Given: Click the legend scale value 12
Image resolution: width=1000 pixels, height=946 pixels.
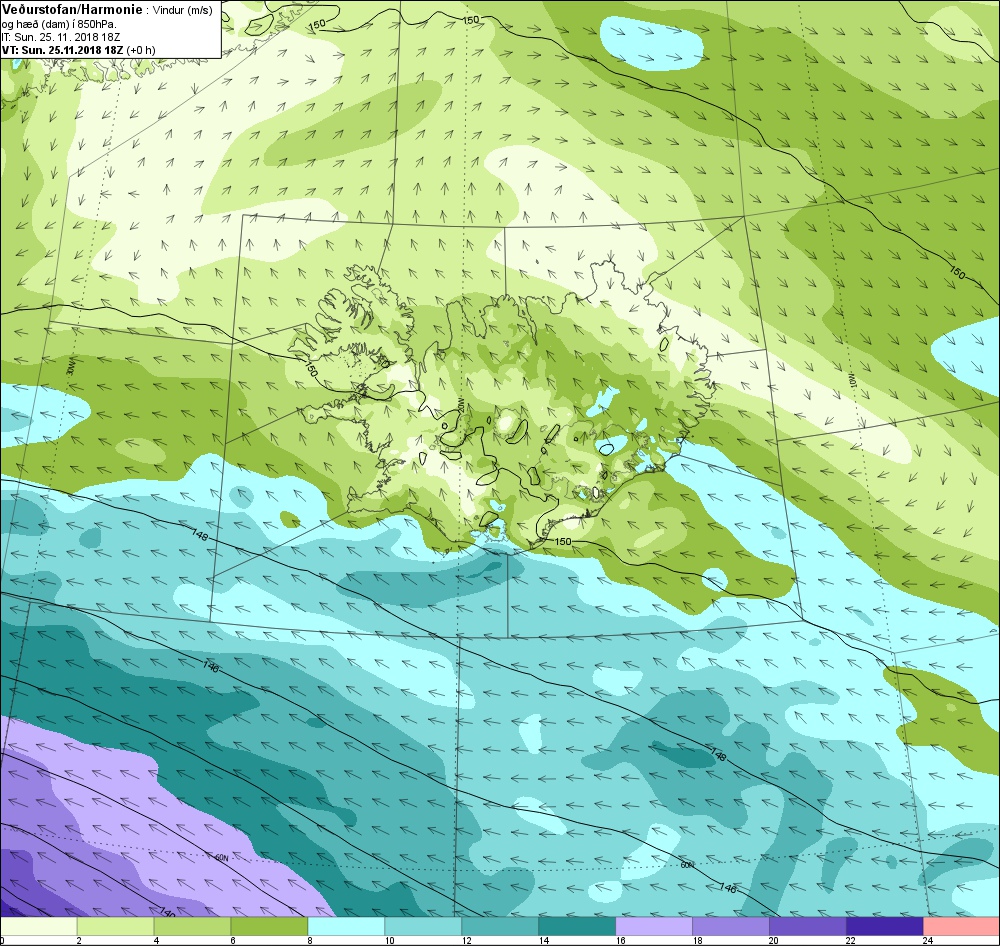Looking at the screenshot, I should [467, 940].
